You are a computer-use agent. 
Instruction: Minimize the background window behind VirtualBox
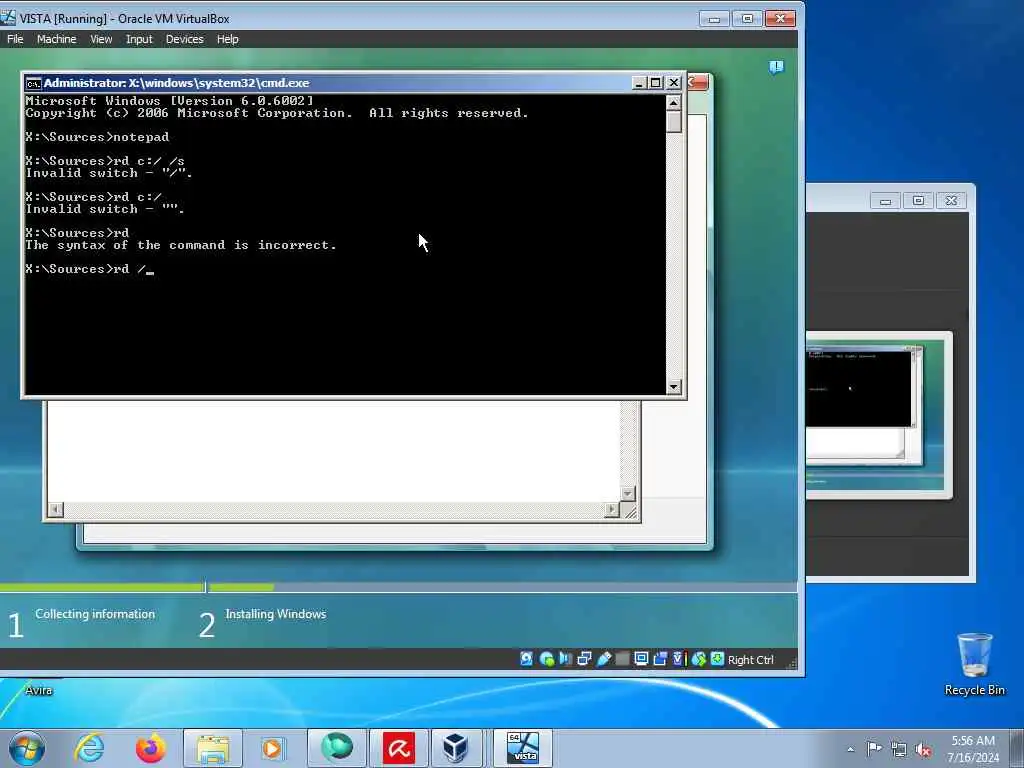(x=886, y=200)
